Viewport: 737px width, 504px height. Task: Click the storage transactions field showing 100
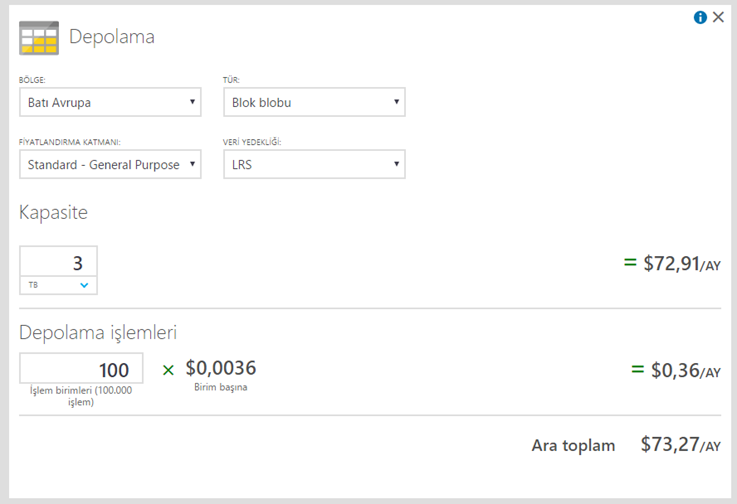[81, 369]
